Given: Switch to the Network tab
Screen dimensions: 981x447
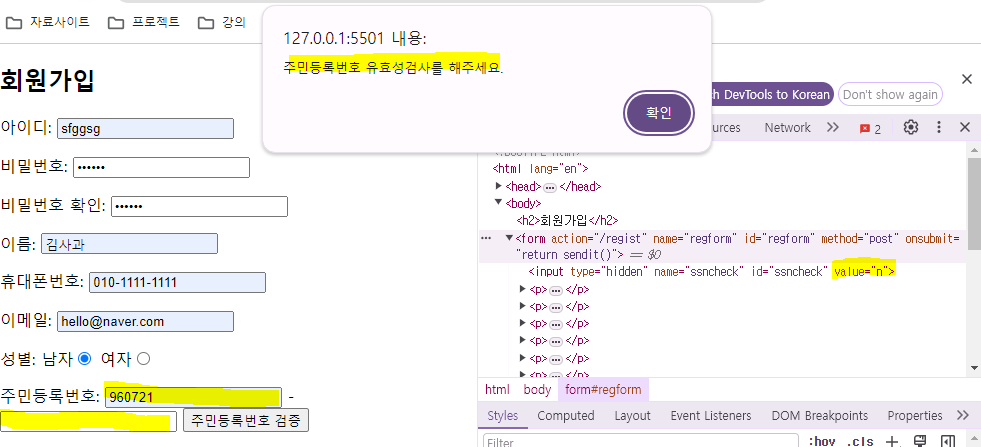Looking at the screenshot, I should click(787, 128).
